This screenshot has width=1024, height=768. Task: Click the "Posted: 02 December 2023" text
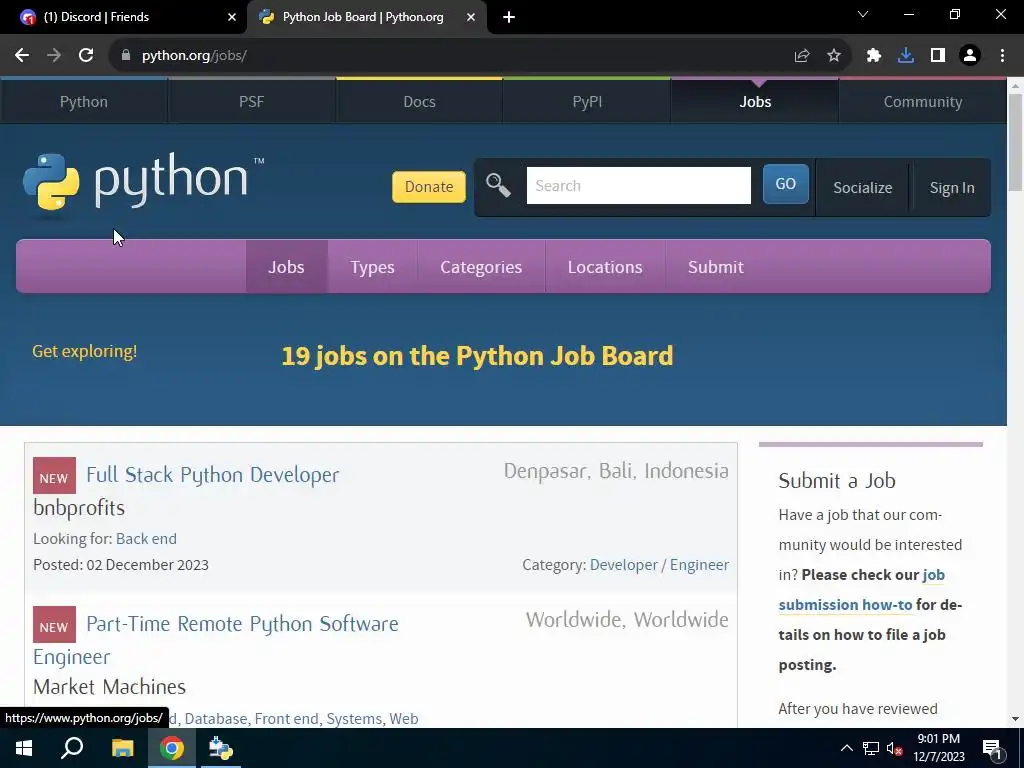tap(121, 565)
